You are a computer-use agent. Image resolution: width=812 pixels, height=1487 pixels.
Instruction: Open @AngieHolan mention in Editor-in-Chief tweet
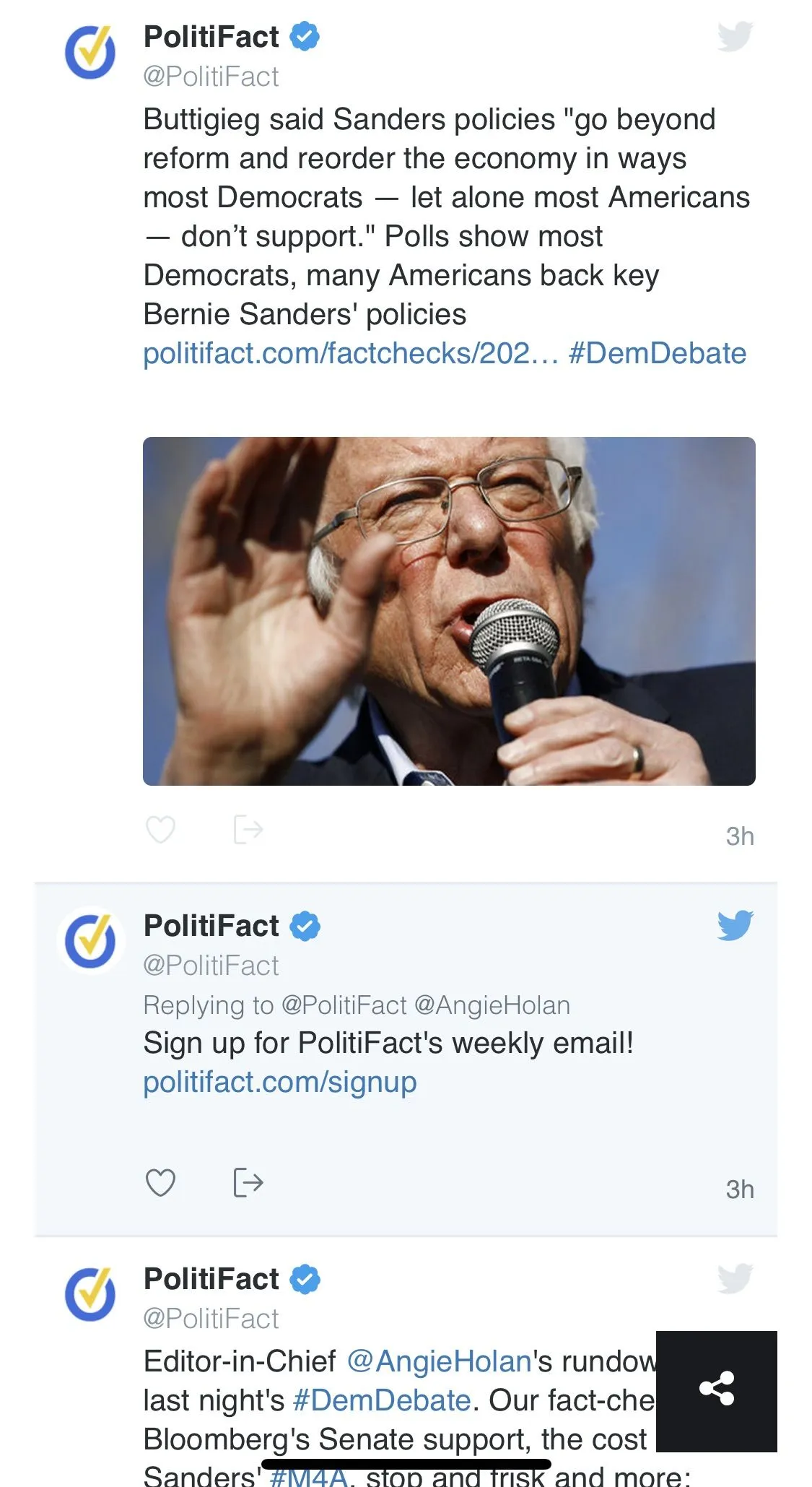(440, 1362)
